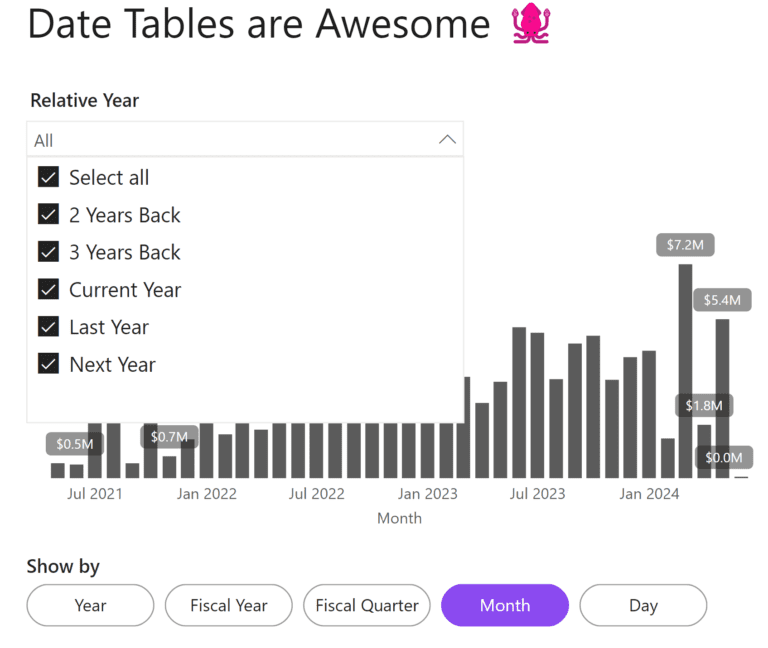Screen dimensions: 768x648
Task: Click the $5.4M data label
Action: [x=722, y=300]
